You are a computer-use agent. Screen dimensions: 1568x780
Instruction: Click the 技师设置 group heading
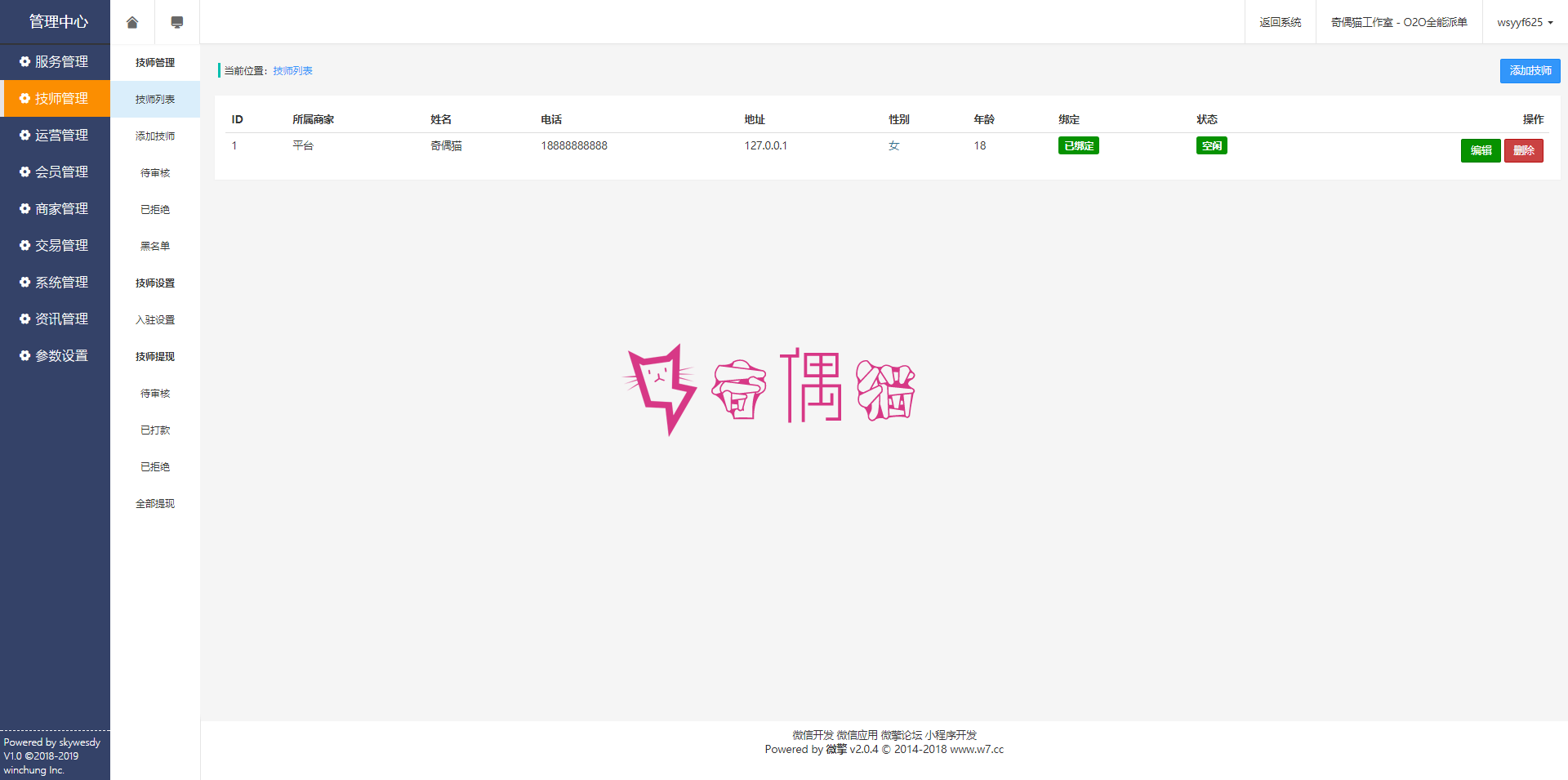tap(155, 283)
